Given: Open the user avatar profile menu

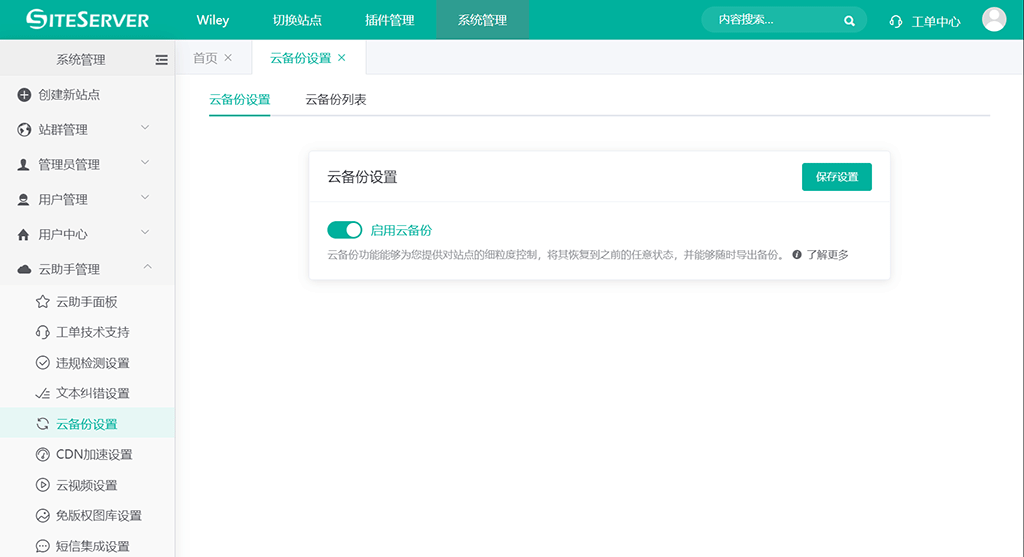Looking at the screenshot, I should [993, 20].
